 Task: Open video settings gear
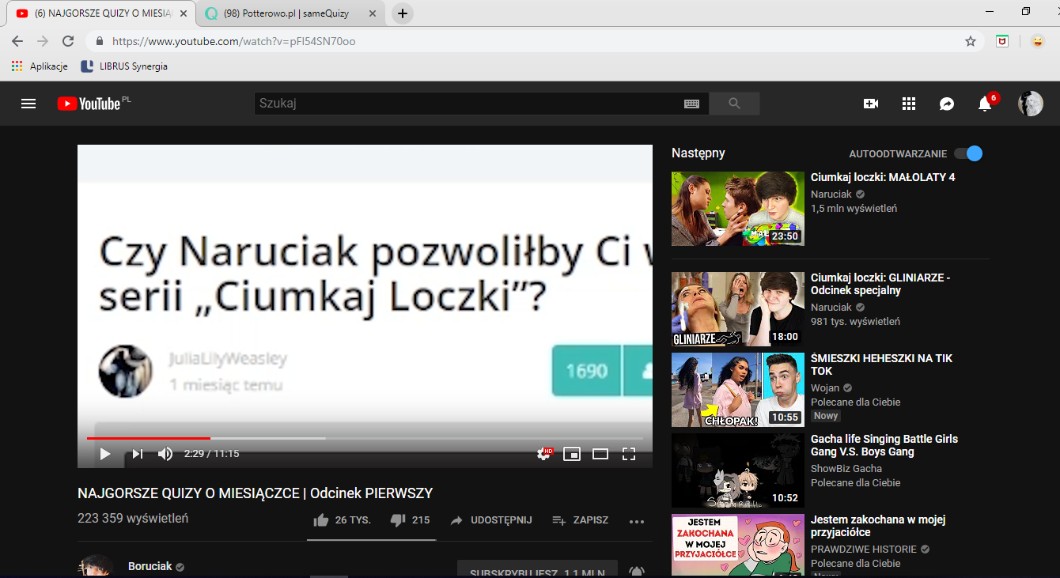(x=543, y=454)
